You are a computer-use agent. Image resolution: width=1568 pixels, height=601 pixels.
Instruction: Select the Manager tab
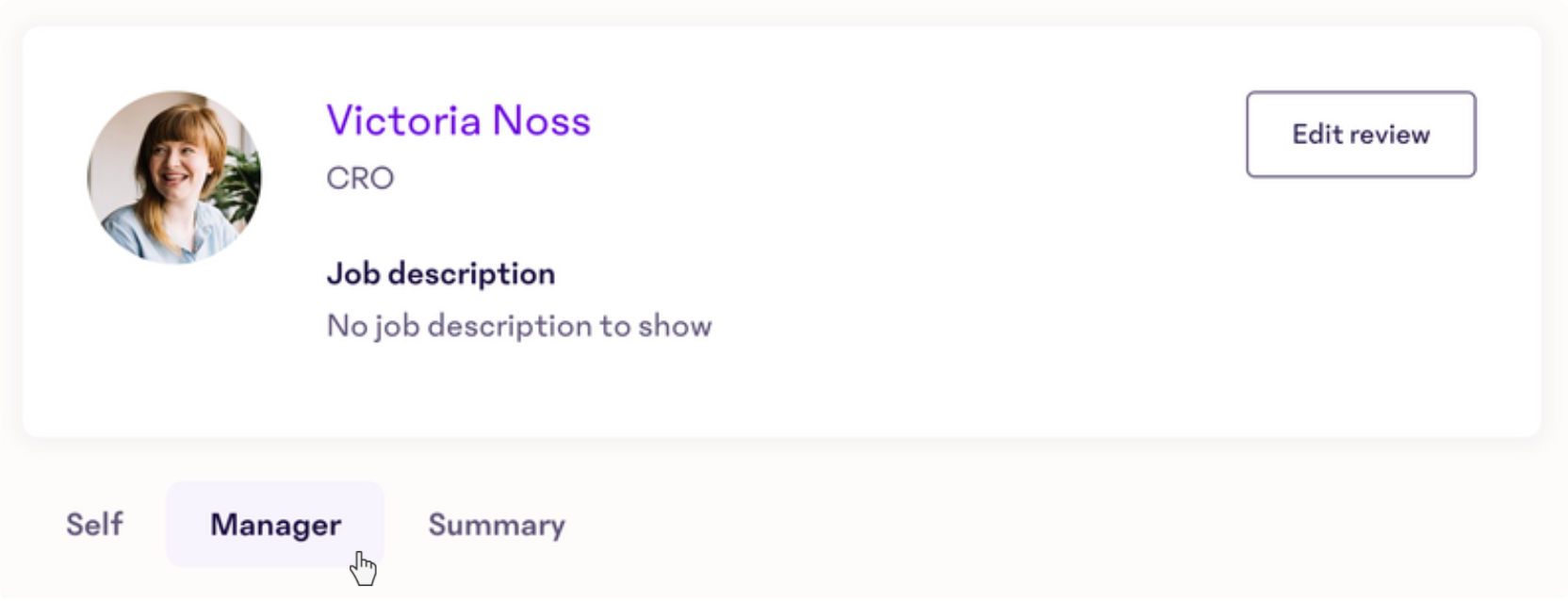point(275,525)
